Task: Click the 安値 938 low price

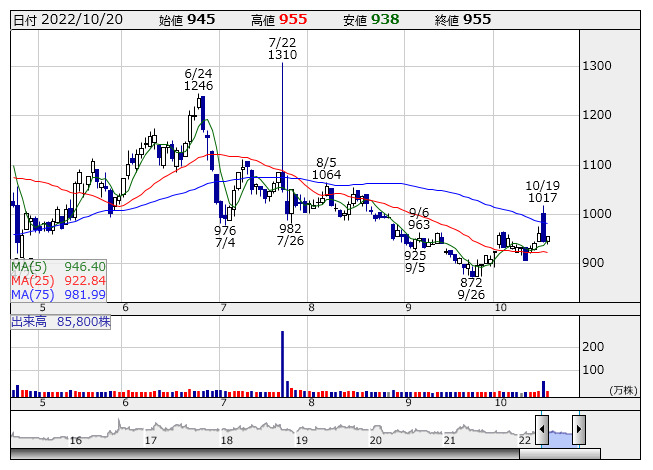Action: coord(371,20)
